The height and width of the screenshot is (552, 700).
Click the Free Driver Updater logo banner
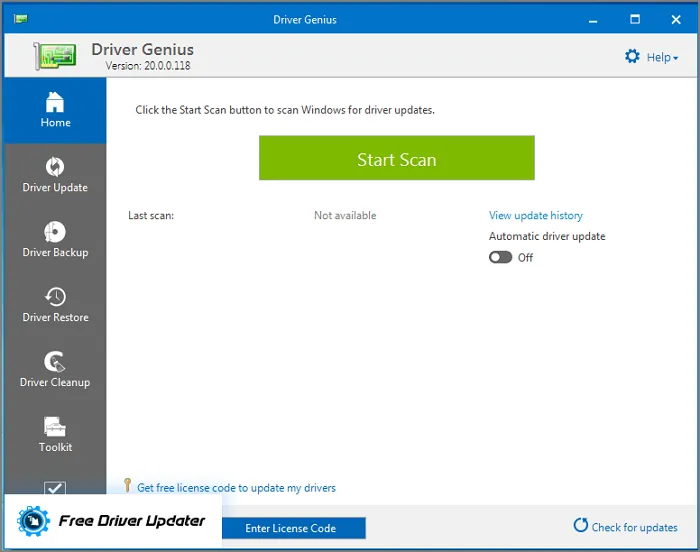pos(112,521)
